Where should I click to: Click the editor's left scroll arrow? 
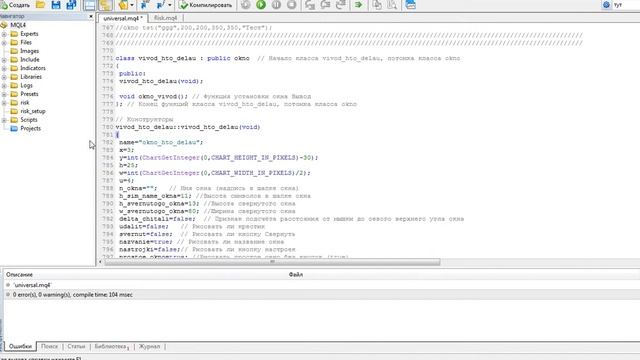tap(100, 262)
